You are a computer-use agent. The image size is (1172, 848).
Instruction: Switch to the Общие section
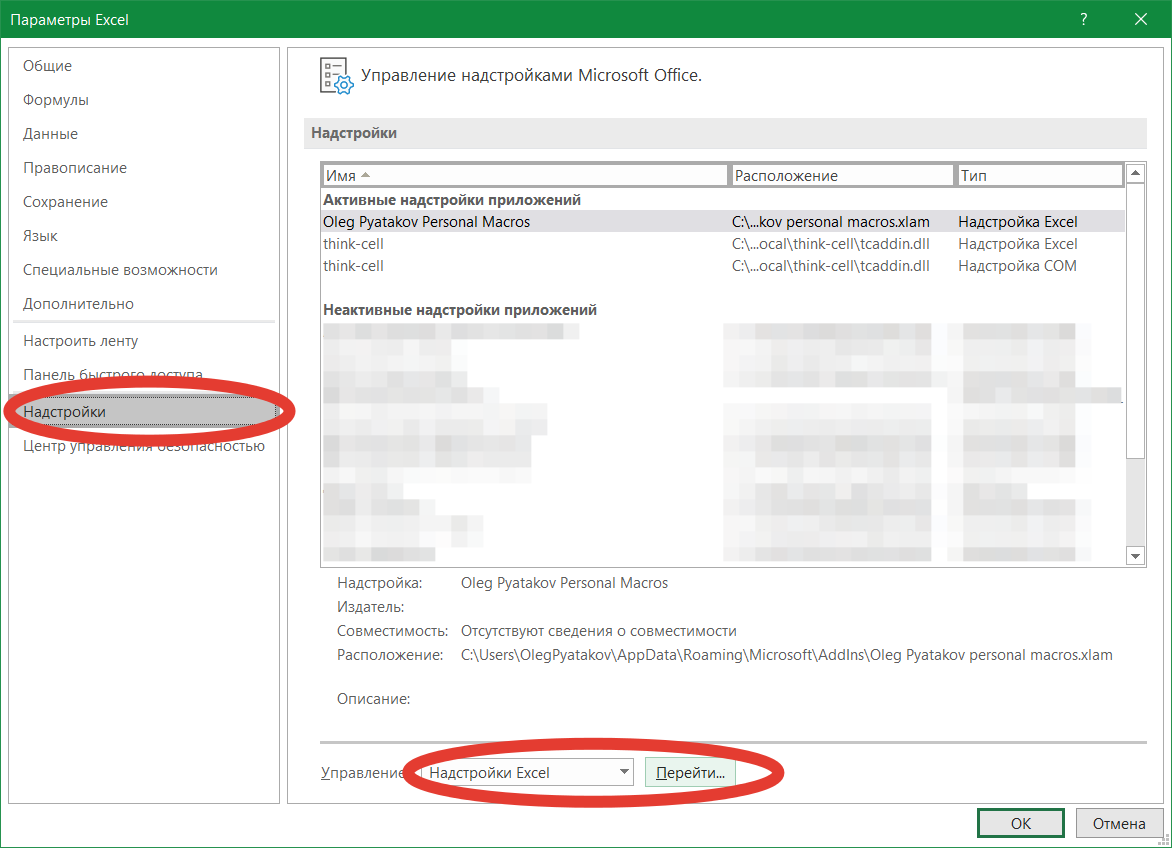50,65
